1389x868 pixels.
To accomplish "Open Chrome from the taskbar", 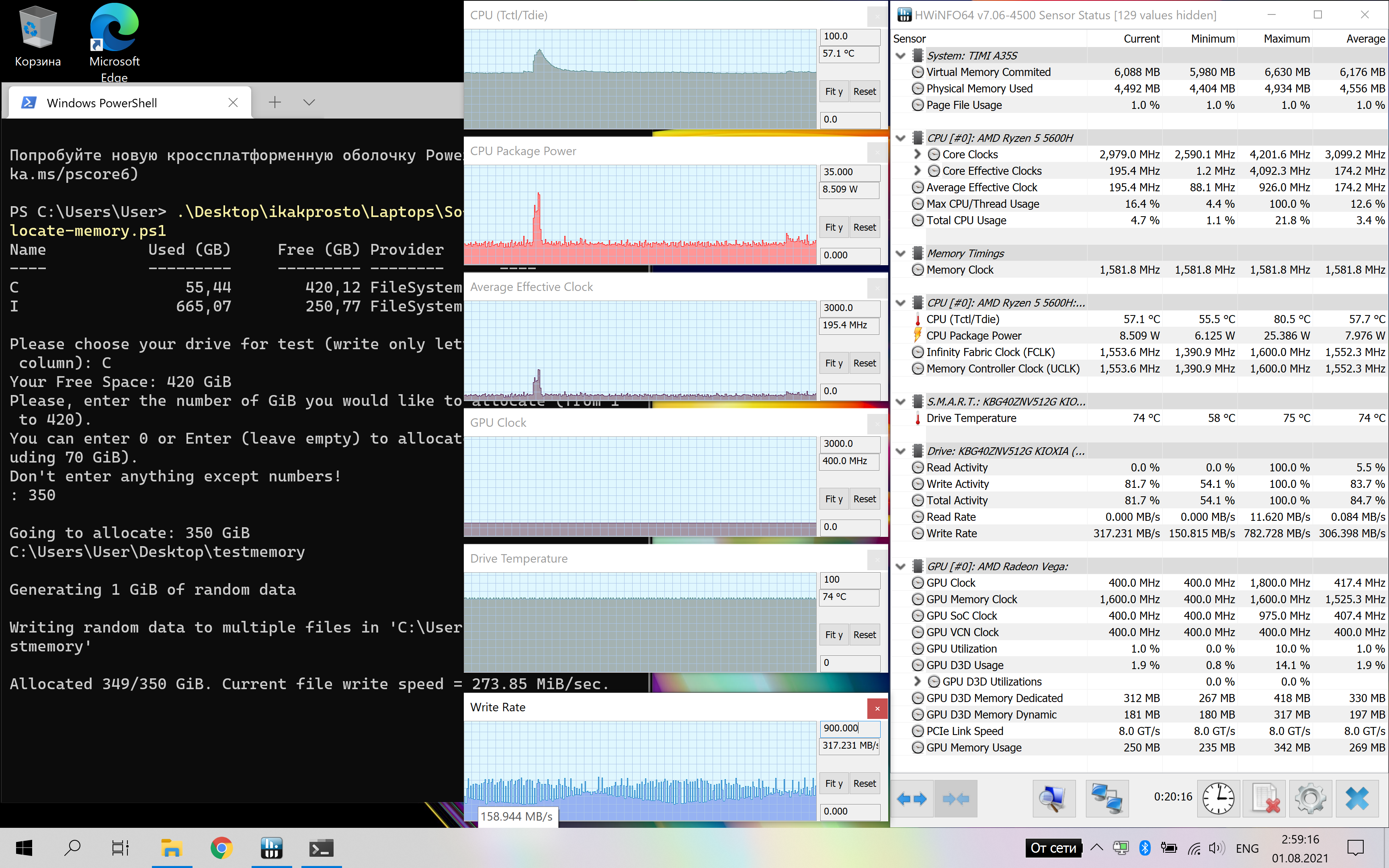I will (221, 848).
